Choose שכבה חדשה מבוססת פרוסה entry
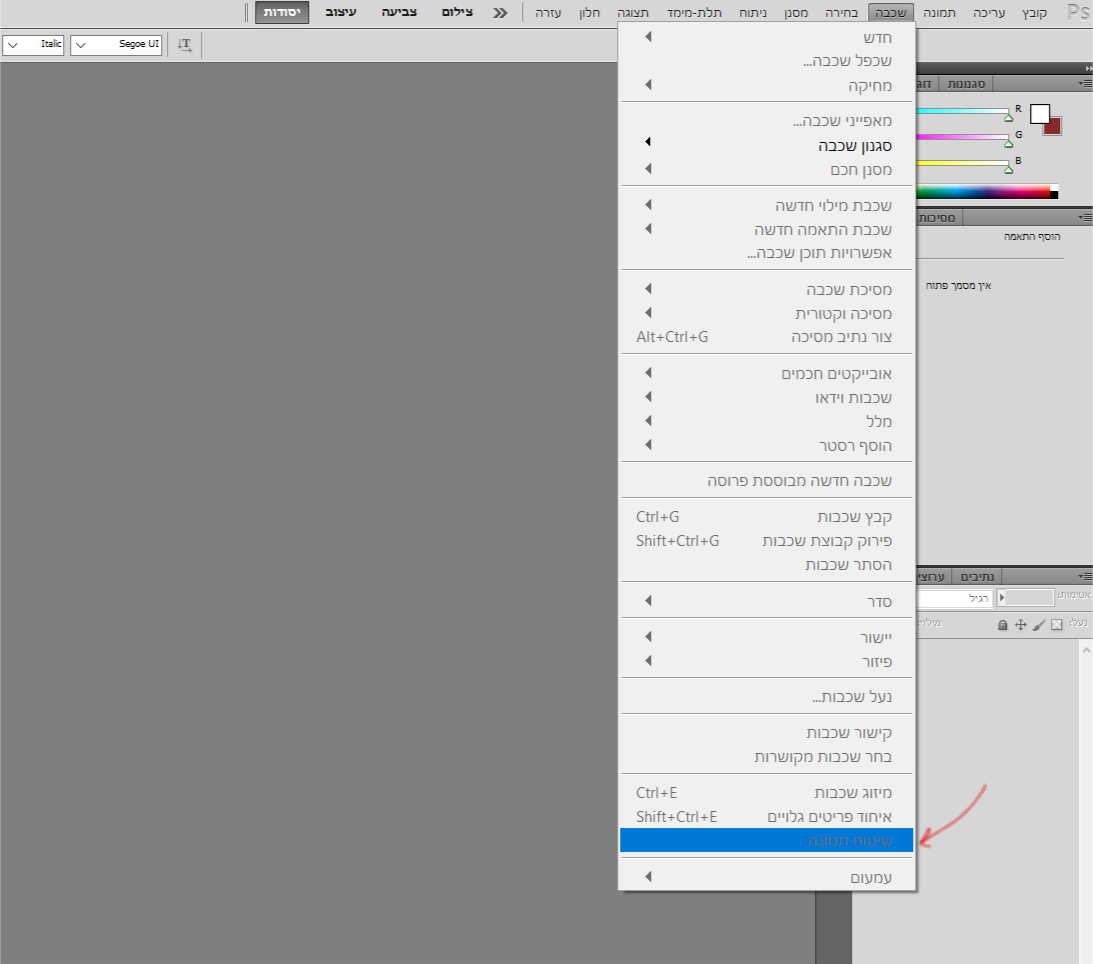Image resolution: width=1093 pixels, height=964 pixels. tap(766, 481)
